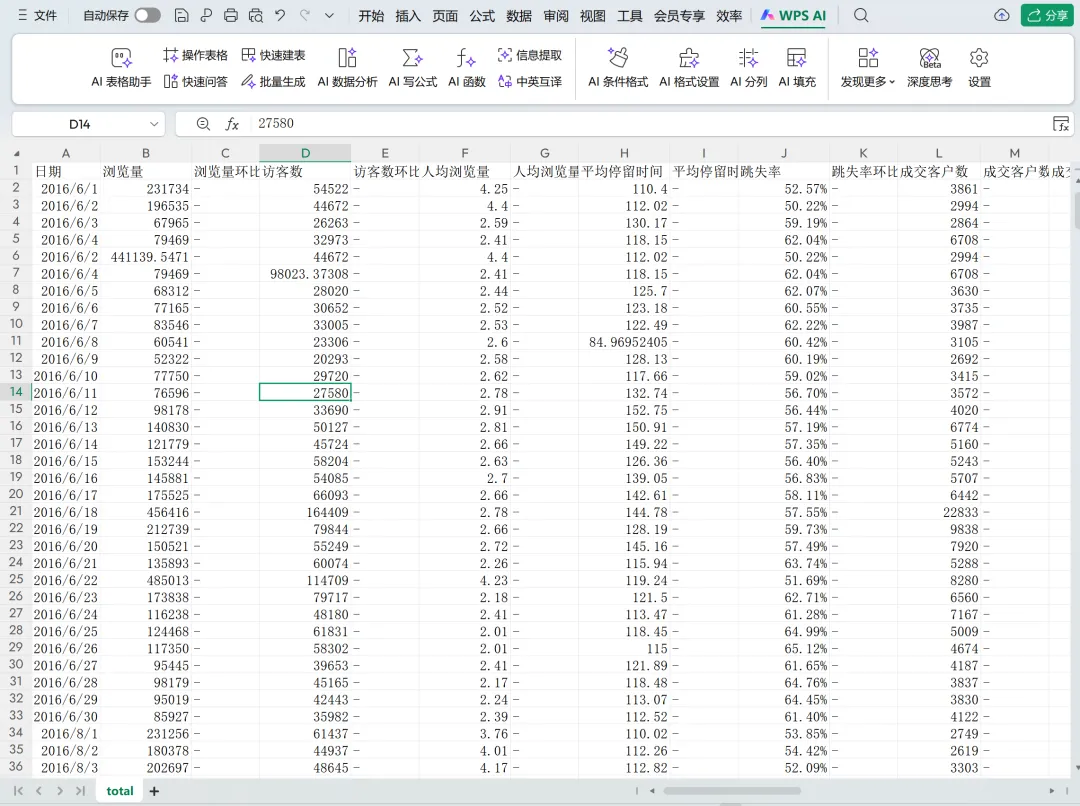Open AI 格式设置
Screen dimensions: 1080x806
click(x=689, y=68)
